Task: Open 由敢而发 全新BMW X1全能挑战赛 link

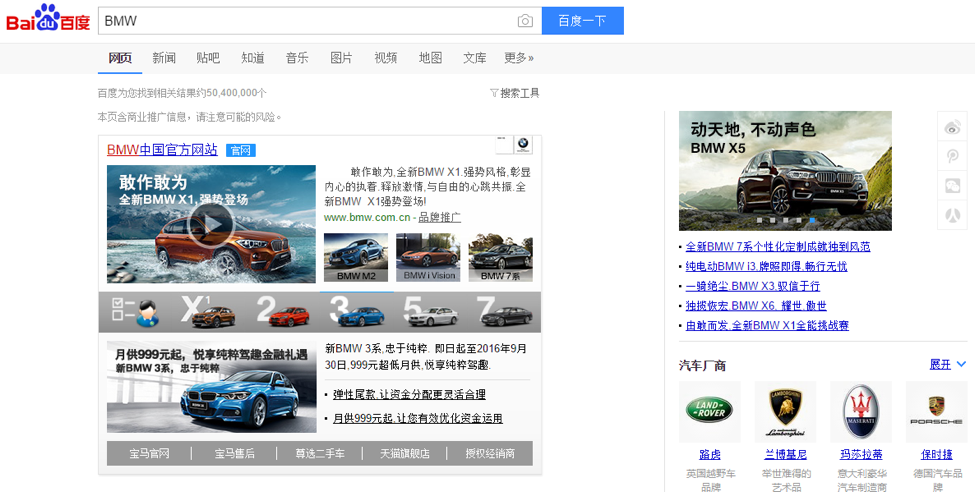Action: [767, 325]
